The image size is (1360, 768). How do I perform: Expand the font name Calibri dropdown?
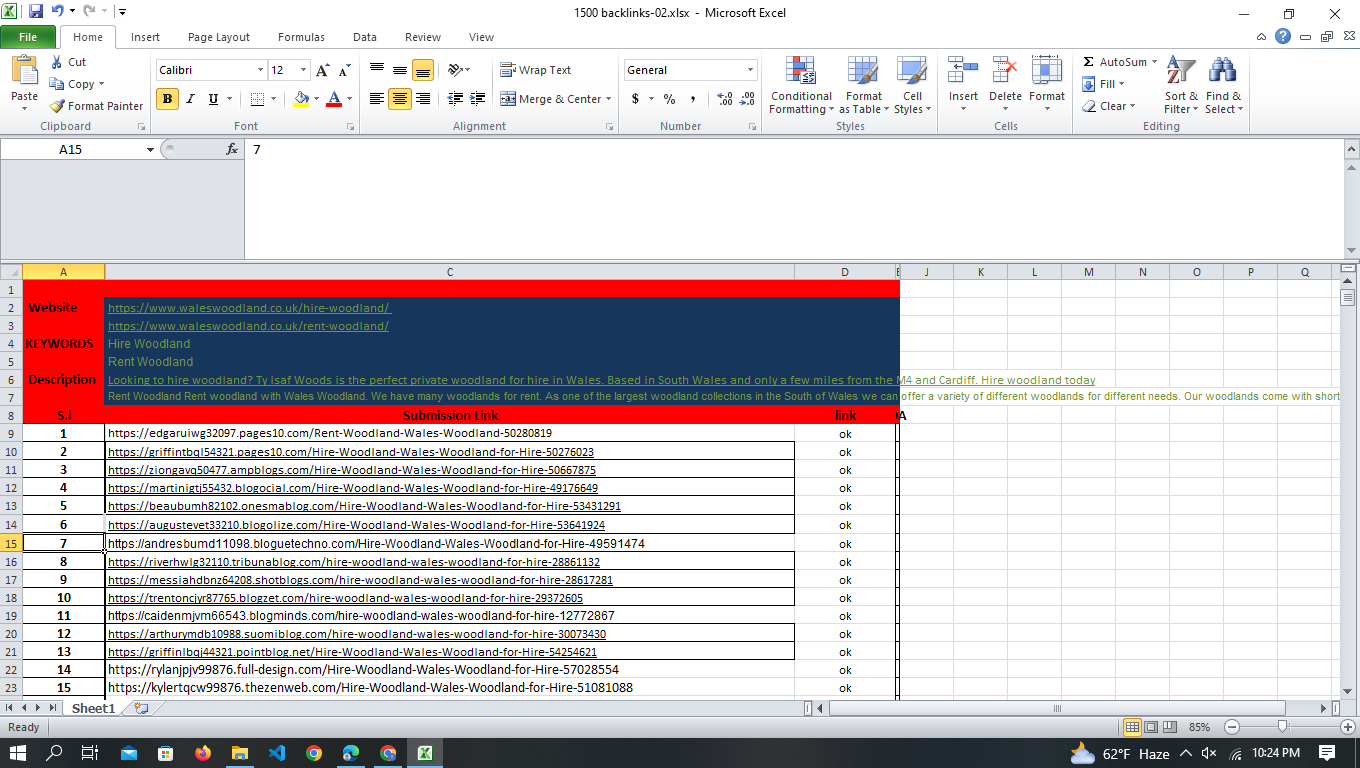(x=260, y=70)
